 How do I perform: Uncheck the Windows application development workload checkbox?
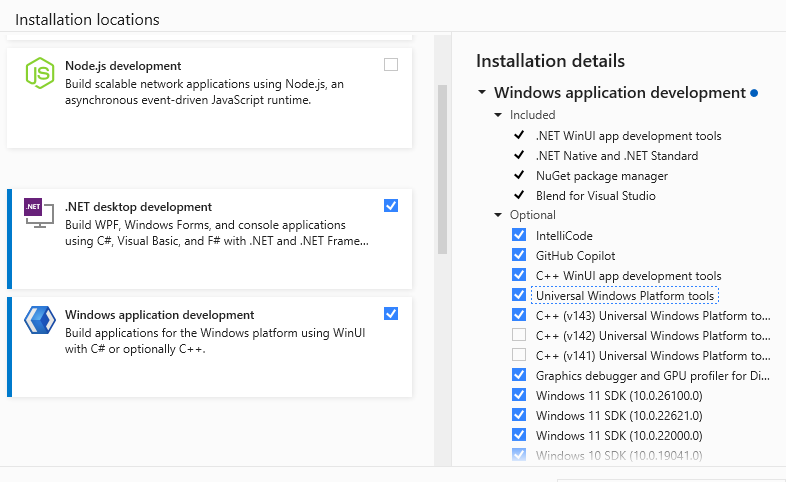[x=391, y=314]
